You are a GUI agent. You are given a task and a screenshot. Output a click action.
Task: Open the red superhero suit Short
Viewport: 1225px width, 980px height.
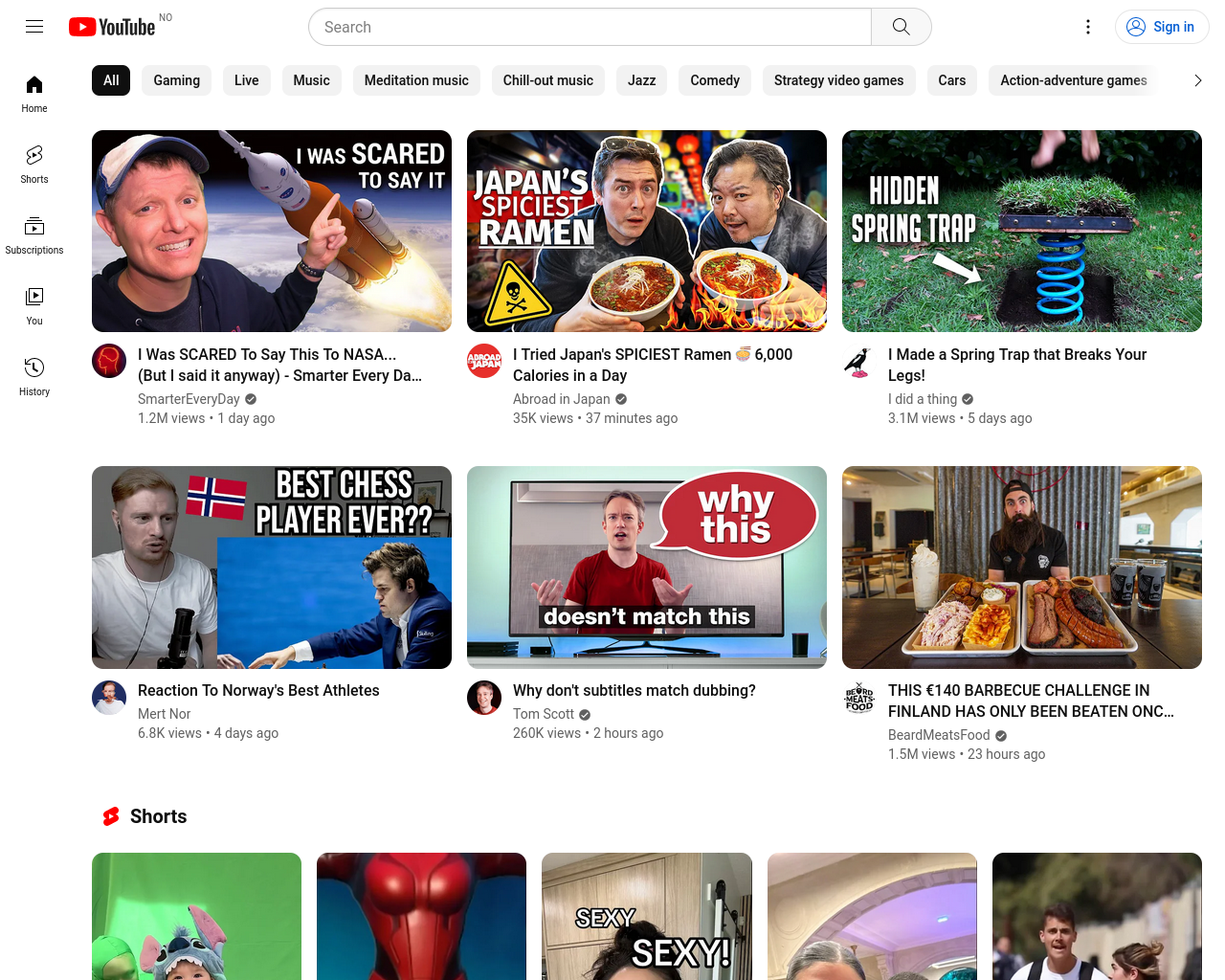(x=421, y=916)
